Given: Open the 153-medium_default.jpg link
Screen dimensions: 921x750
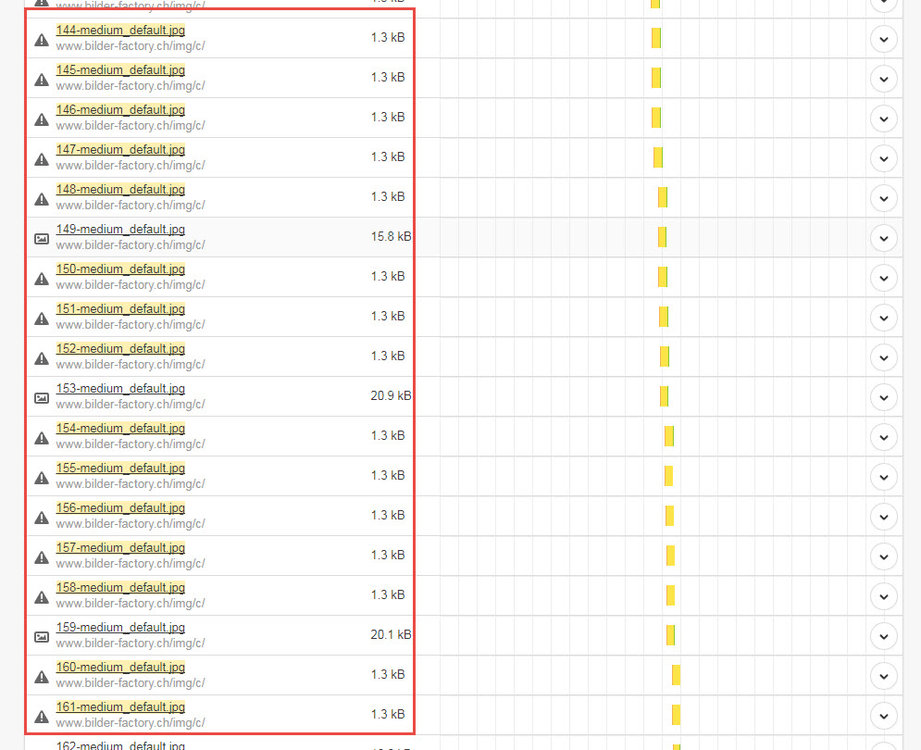Looking at the screenshot, I should click(120, 388).
